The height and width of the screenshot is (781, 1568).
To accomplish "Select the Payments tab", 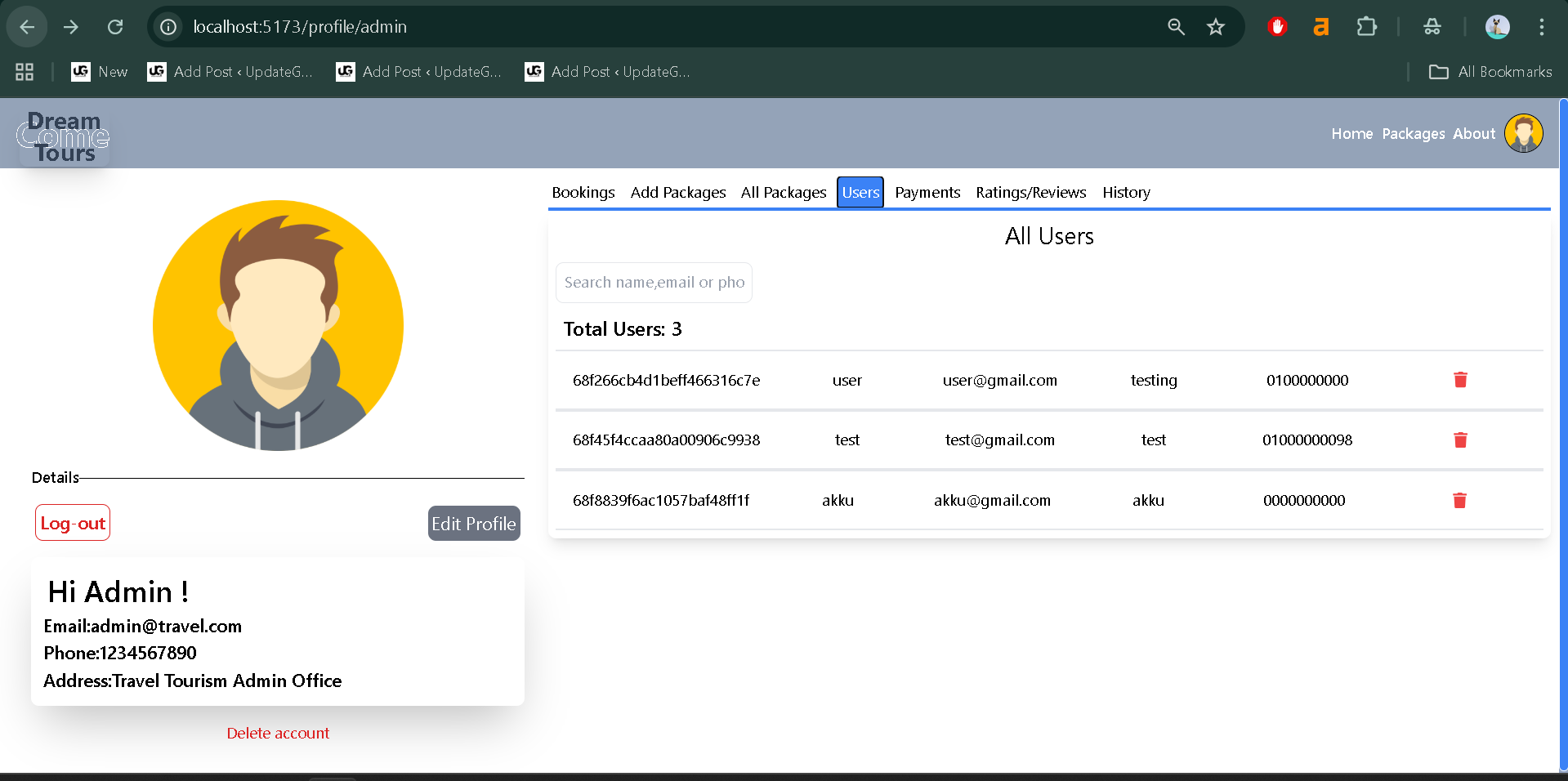I will click(927, 193).
